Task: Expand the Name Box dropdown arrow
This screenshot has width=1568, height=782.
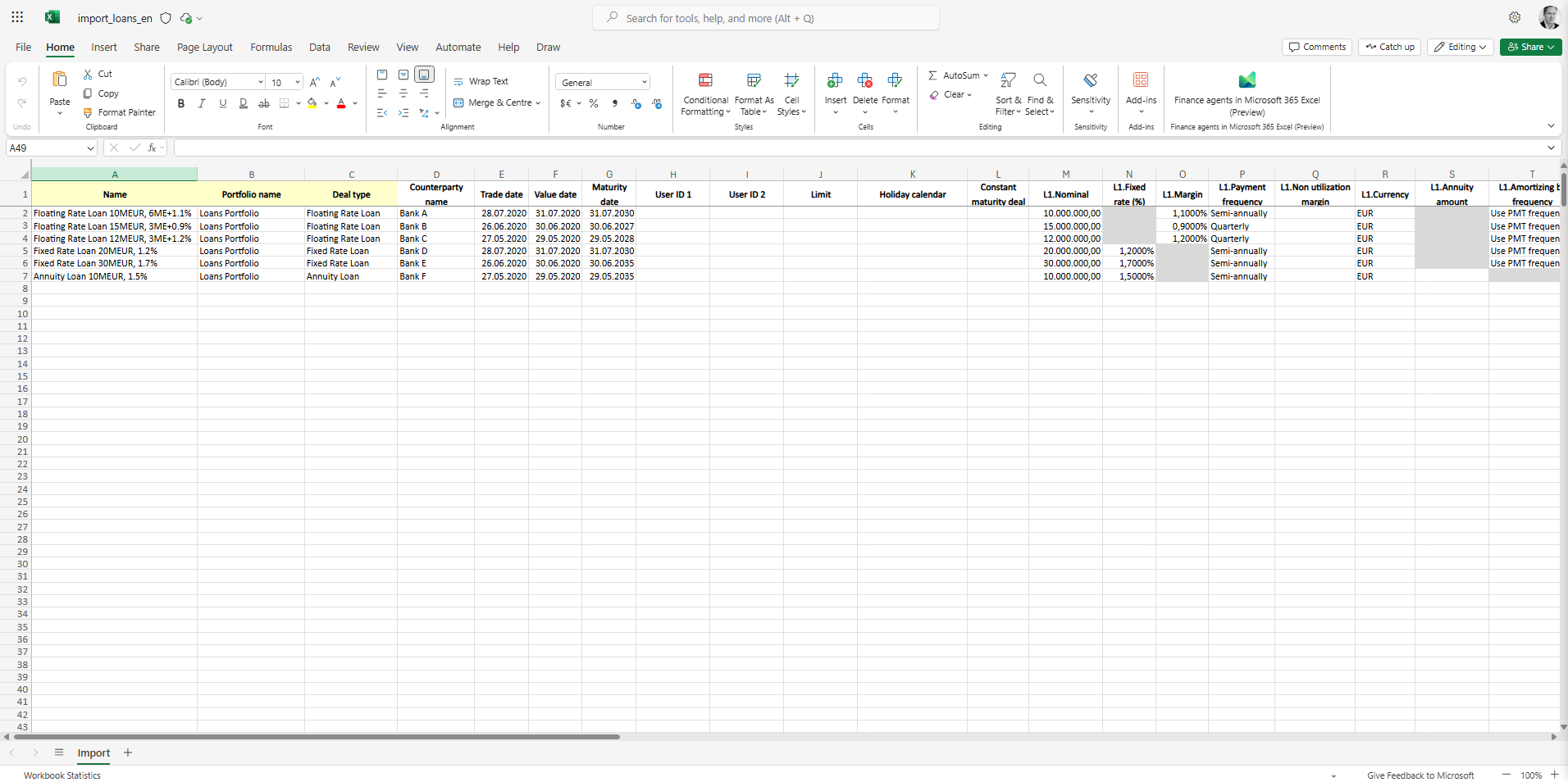Action: pyautogui.click(x=90, y=148)
